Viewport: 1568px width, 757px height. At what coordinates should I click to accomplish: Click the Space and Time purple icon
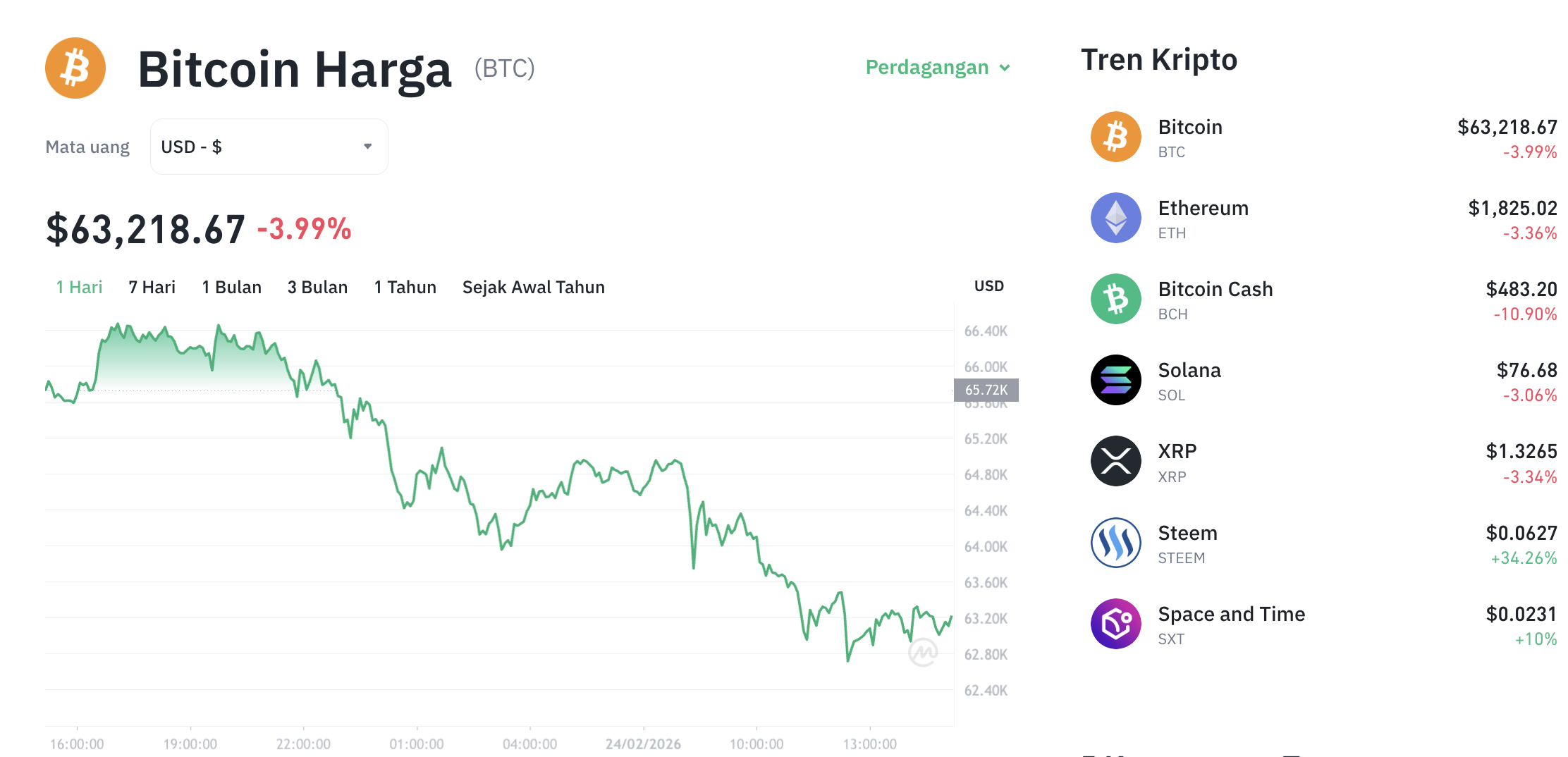(1116, 623)
